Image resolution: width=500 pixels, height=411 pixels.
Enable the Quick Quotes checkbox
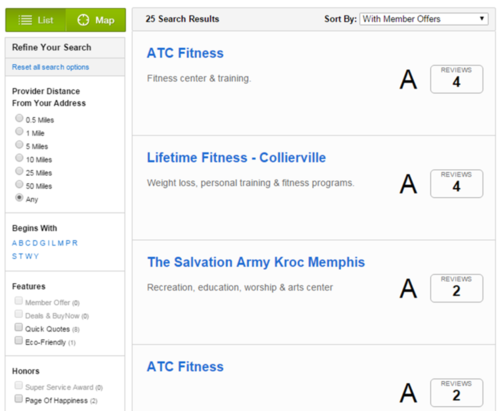click(x=19, y=327)
